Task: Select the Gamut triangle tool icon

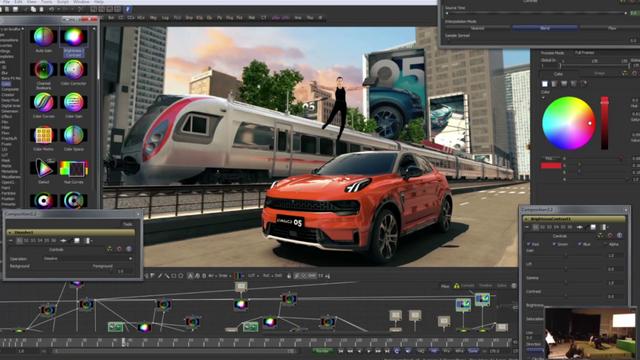Action: pos(44,168)
